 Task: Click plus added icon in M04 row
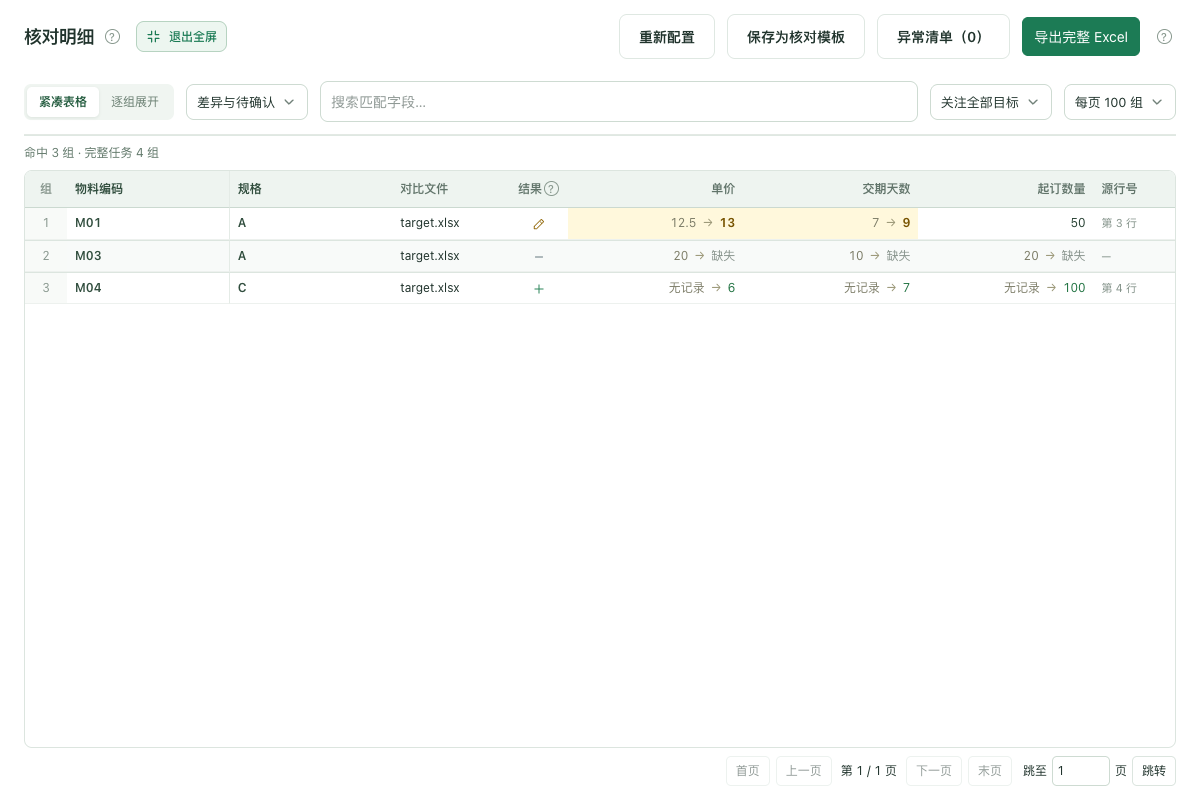coord(539,288)
